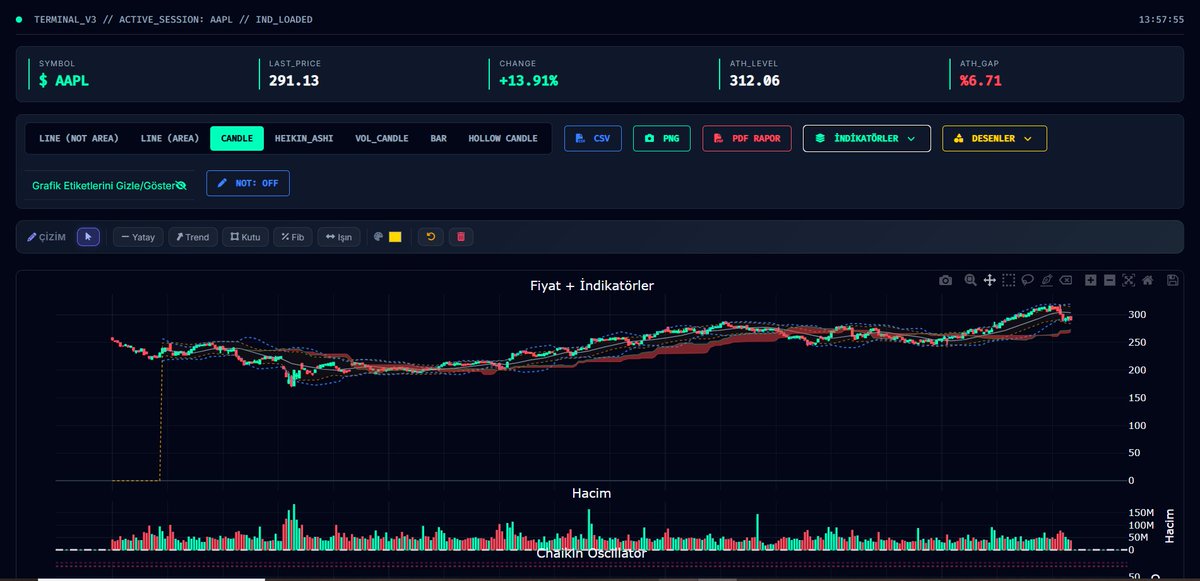Expand the İNDİKATÖRLER dropdown

pyautogui.click(x=866, y=138)
